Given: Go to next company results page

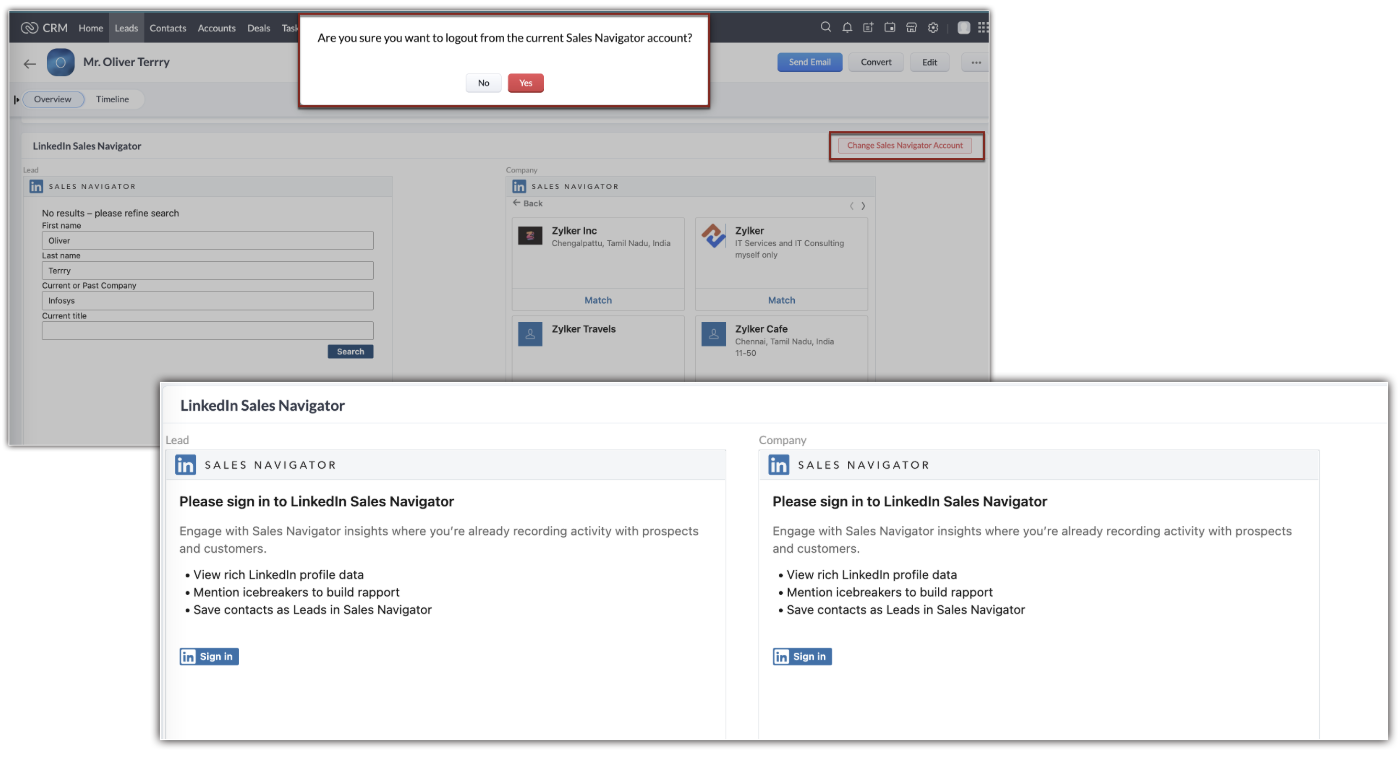Looking at the screenshot, I should click(863, 206).
